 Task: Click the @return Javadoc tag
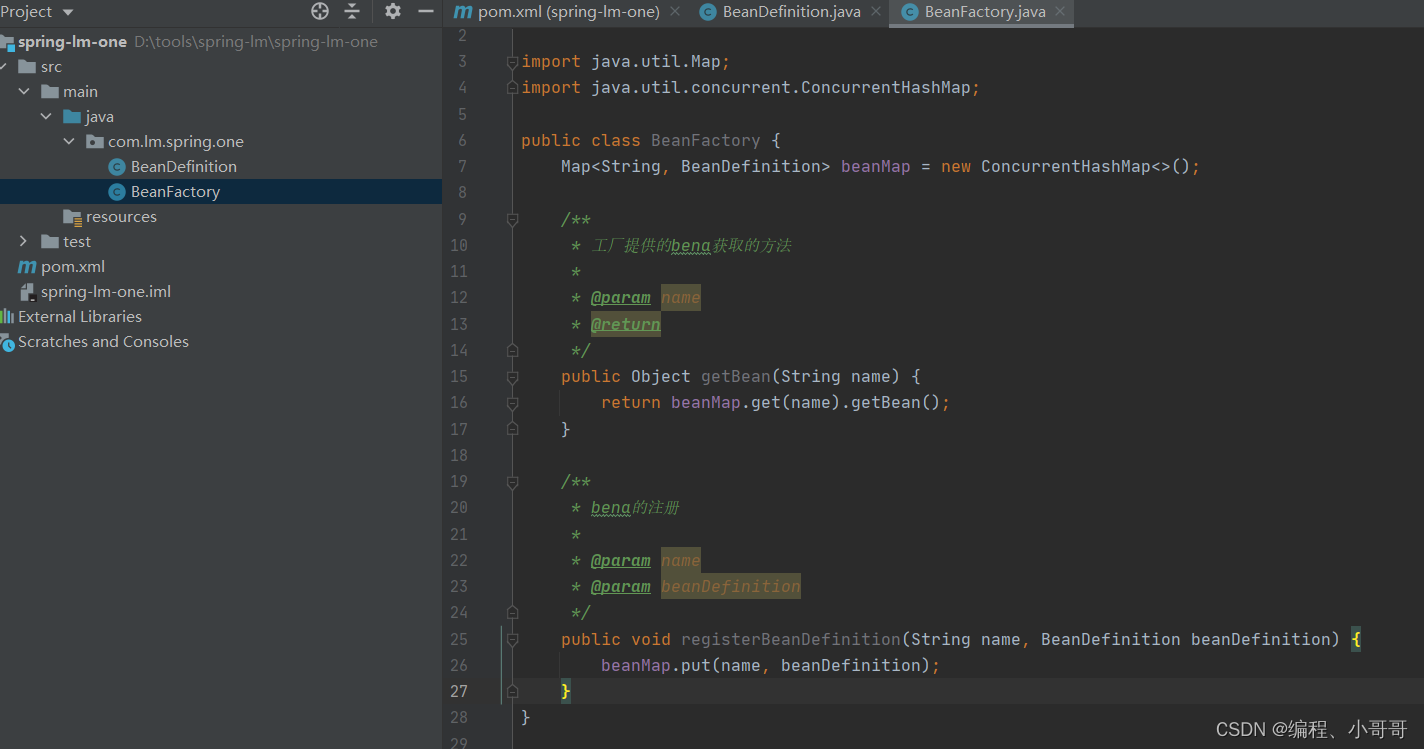pos(626,324)
